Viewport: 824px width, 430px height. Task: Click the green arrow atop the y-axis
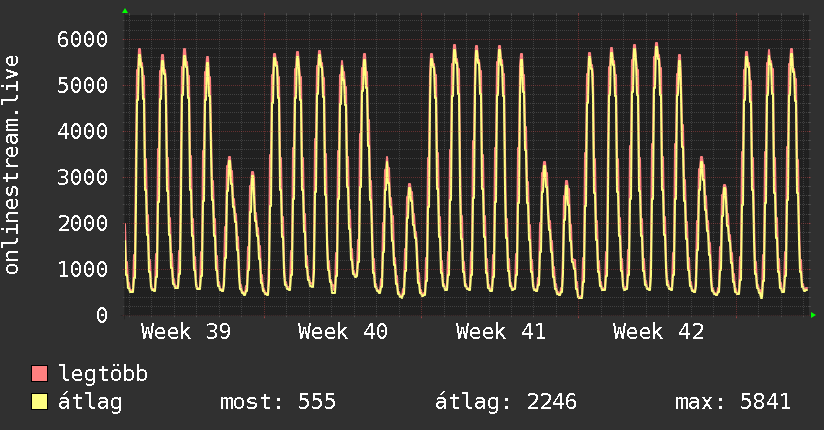pyautogui.click(x=125, y=11)
